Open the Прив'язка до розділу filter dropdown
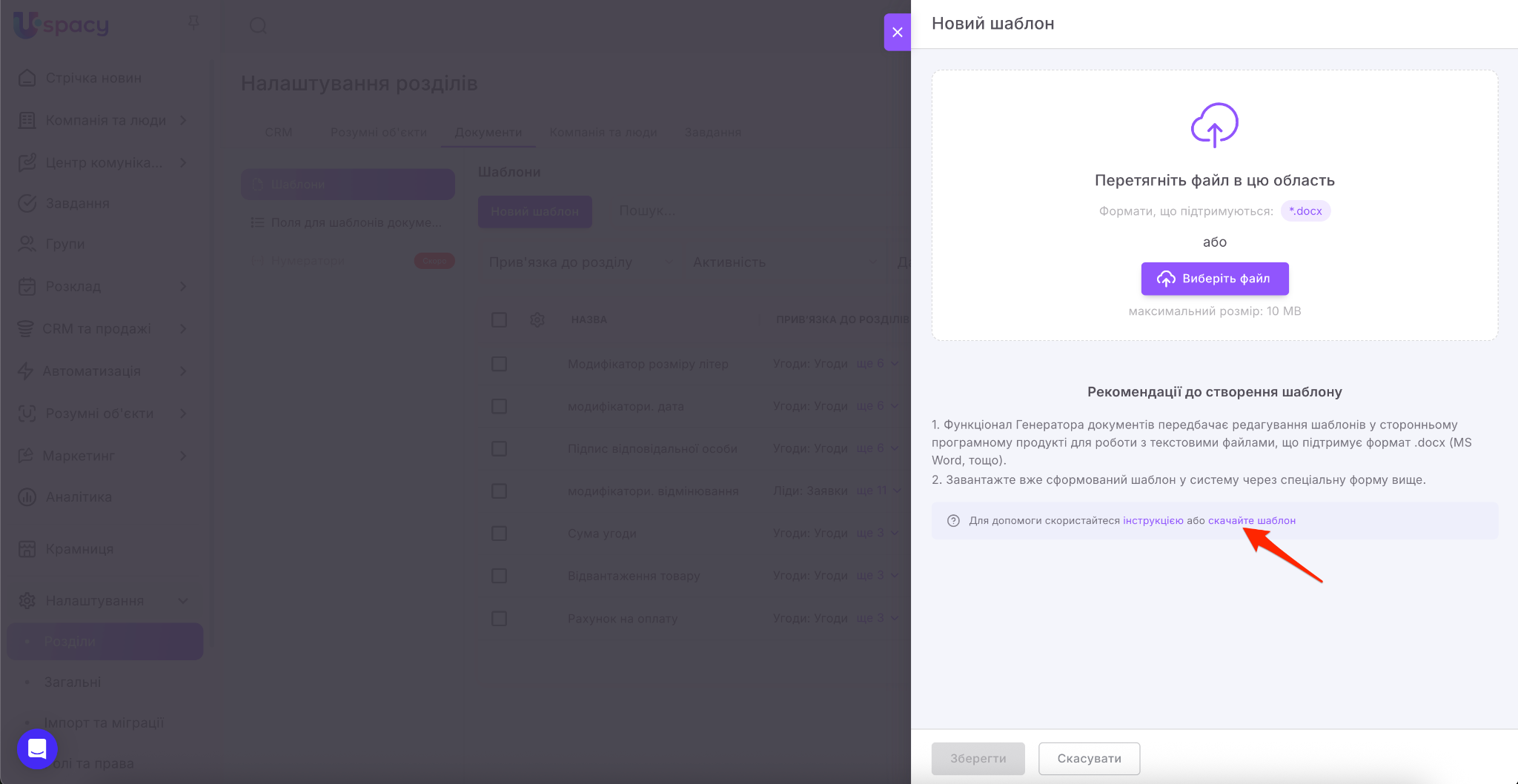The height and width of the screenshot is (784, 1518). click(x=580, y=262)
